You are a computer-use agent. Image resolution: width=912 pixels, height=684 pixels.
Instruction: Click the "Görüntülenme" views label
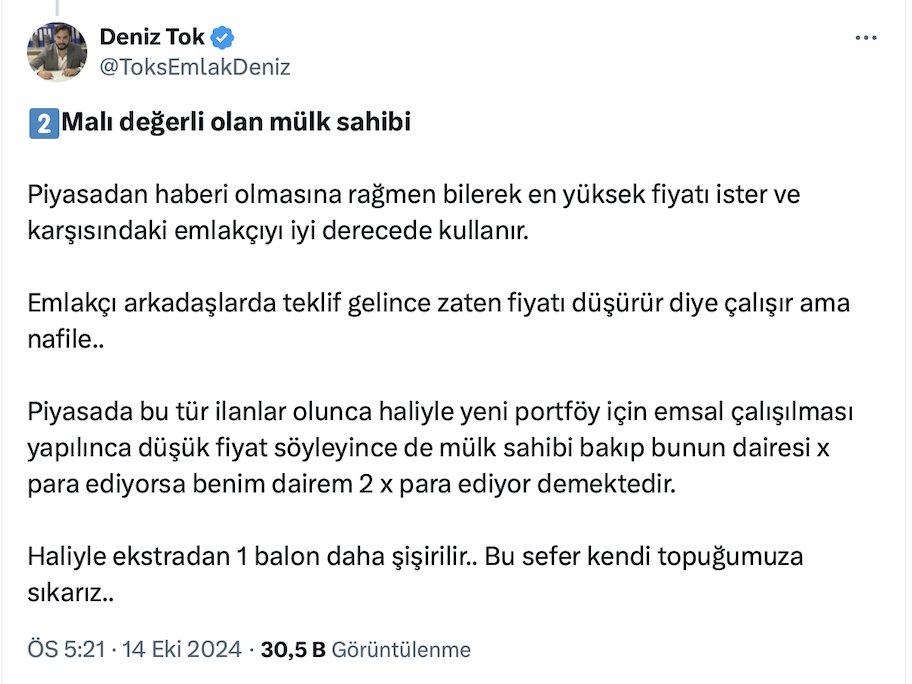[x=400, y=650]
